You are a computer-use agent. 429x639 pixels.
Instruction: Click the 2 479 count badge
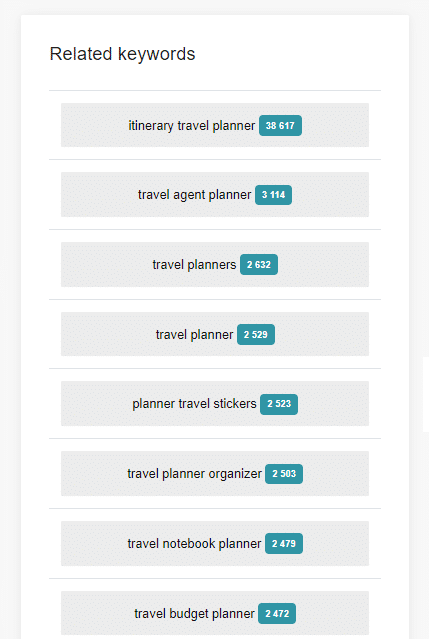tap(284, 544)
